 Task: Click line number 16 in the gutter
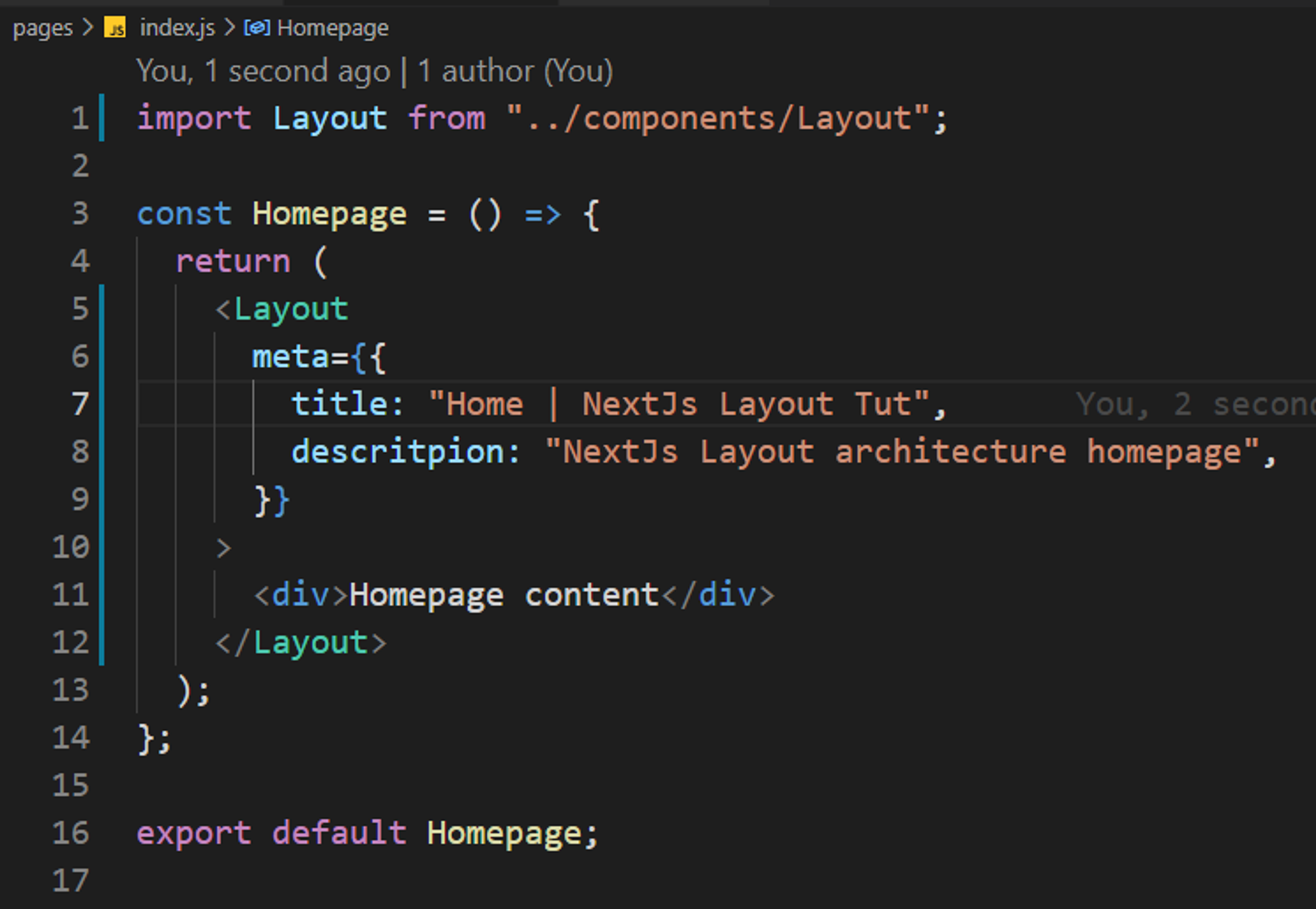[71, 833]
